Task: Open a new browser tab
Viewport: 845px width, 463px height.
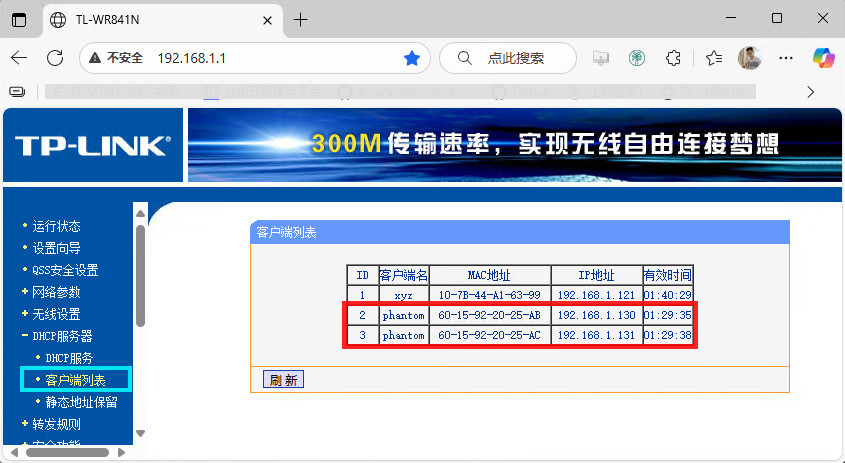Action: click(300, 20)
